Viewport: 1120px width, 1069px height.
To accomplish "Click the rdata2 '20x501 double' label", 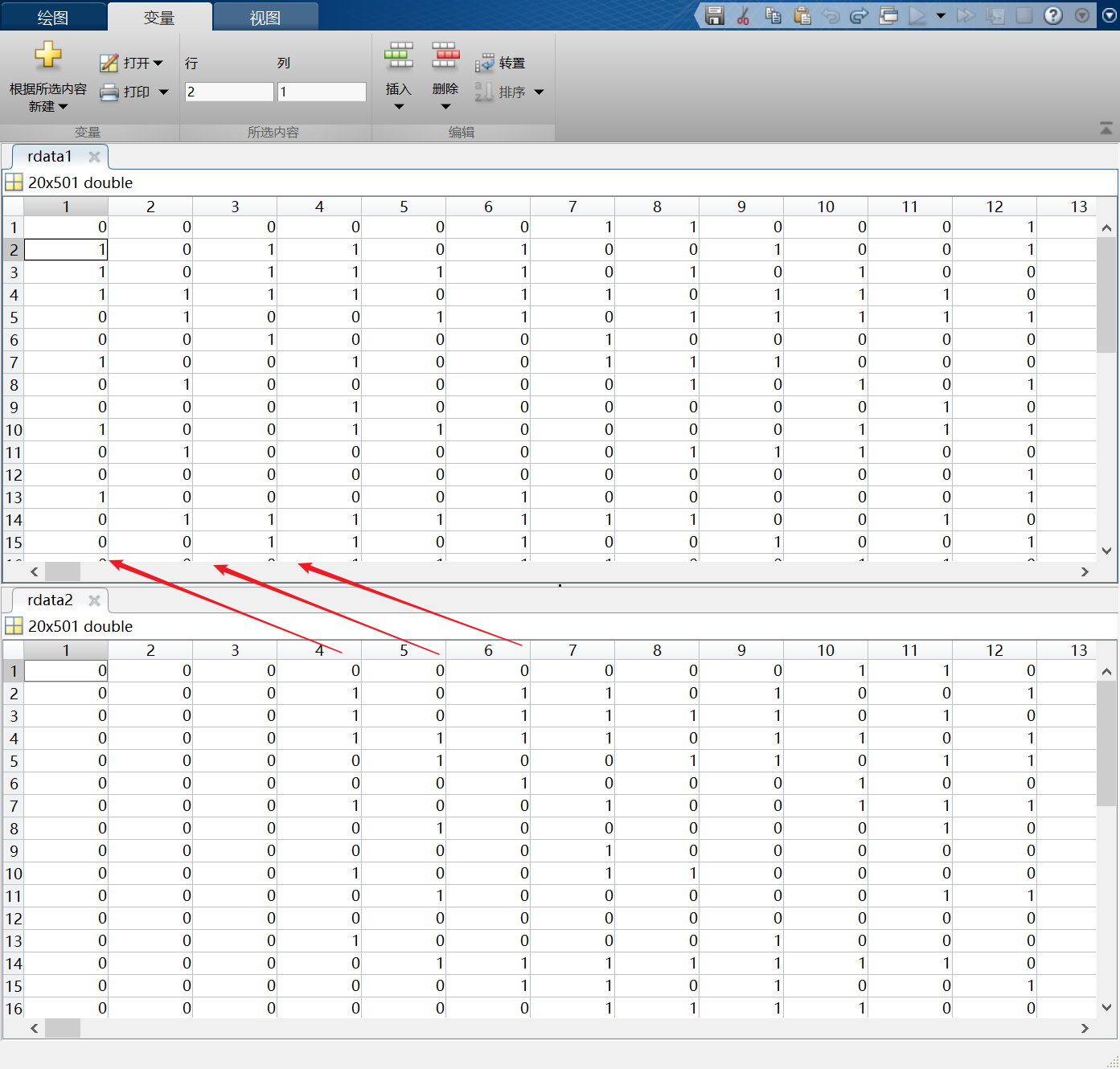I will coord(80,626).
